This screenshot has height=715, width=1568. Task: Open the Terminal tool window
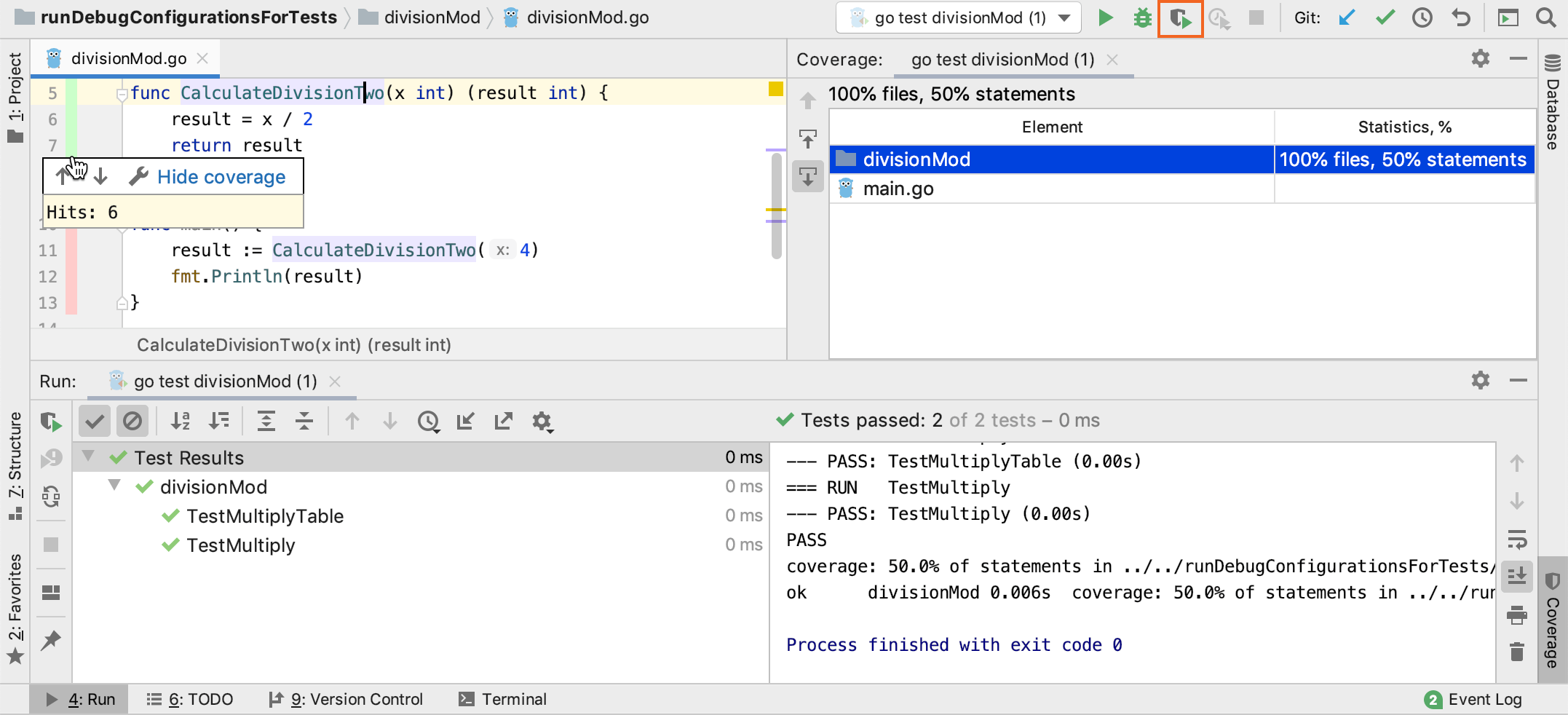click(502, 699)
